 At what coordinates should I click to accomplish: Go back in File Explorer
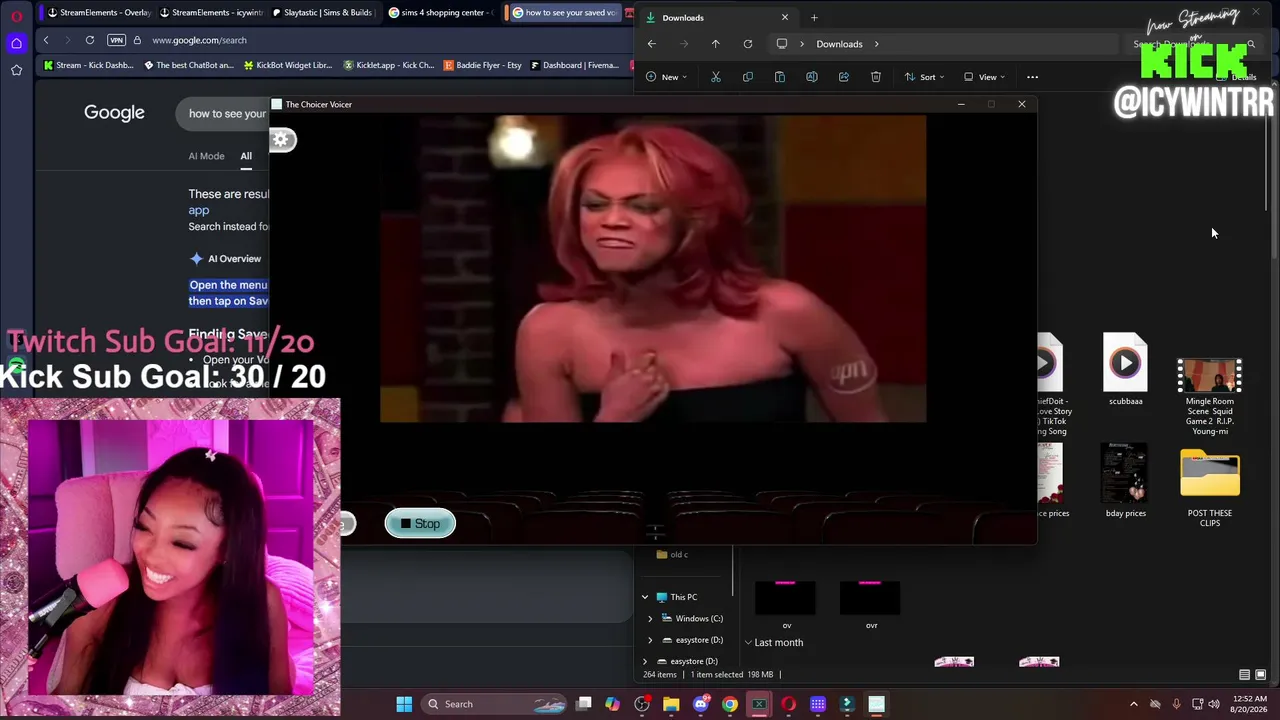click(x=651, y=44)
